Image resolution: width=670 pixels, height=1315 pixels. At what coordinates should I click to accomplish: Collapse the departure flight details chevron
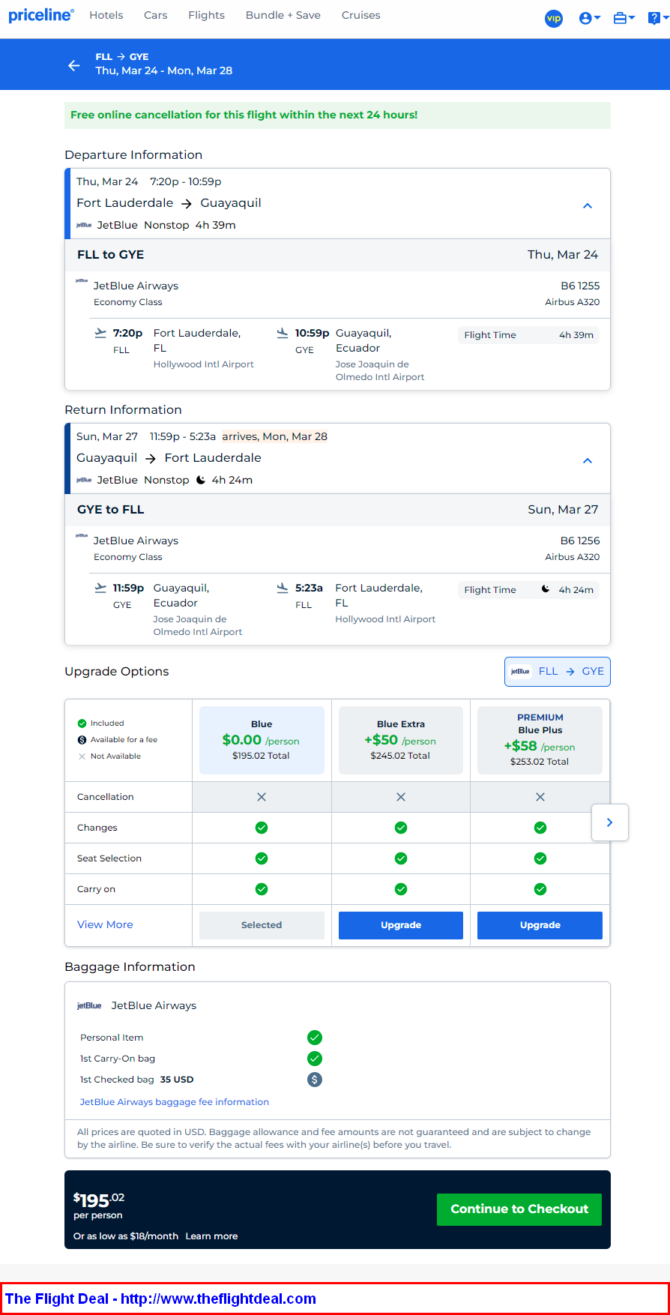(588, 205)
